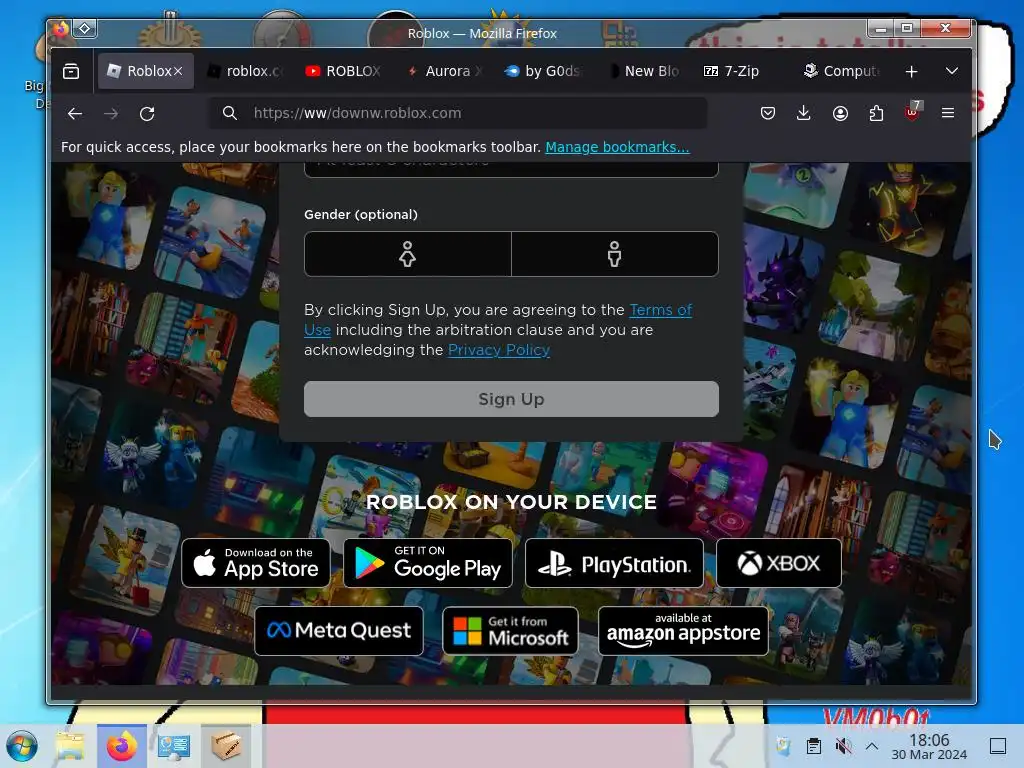The width and height of the screenshot is (1024, 768).
Task: Click the first tray icon beside clipboard
Action: pyautogui.click(x=784, y=746)
